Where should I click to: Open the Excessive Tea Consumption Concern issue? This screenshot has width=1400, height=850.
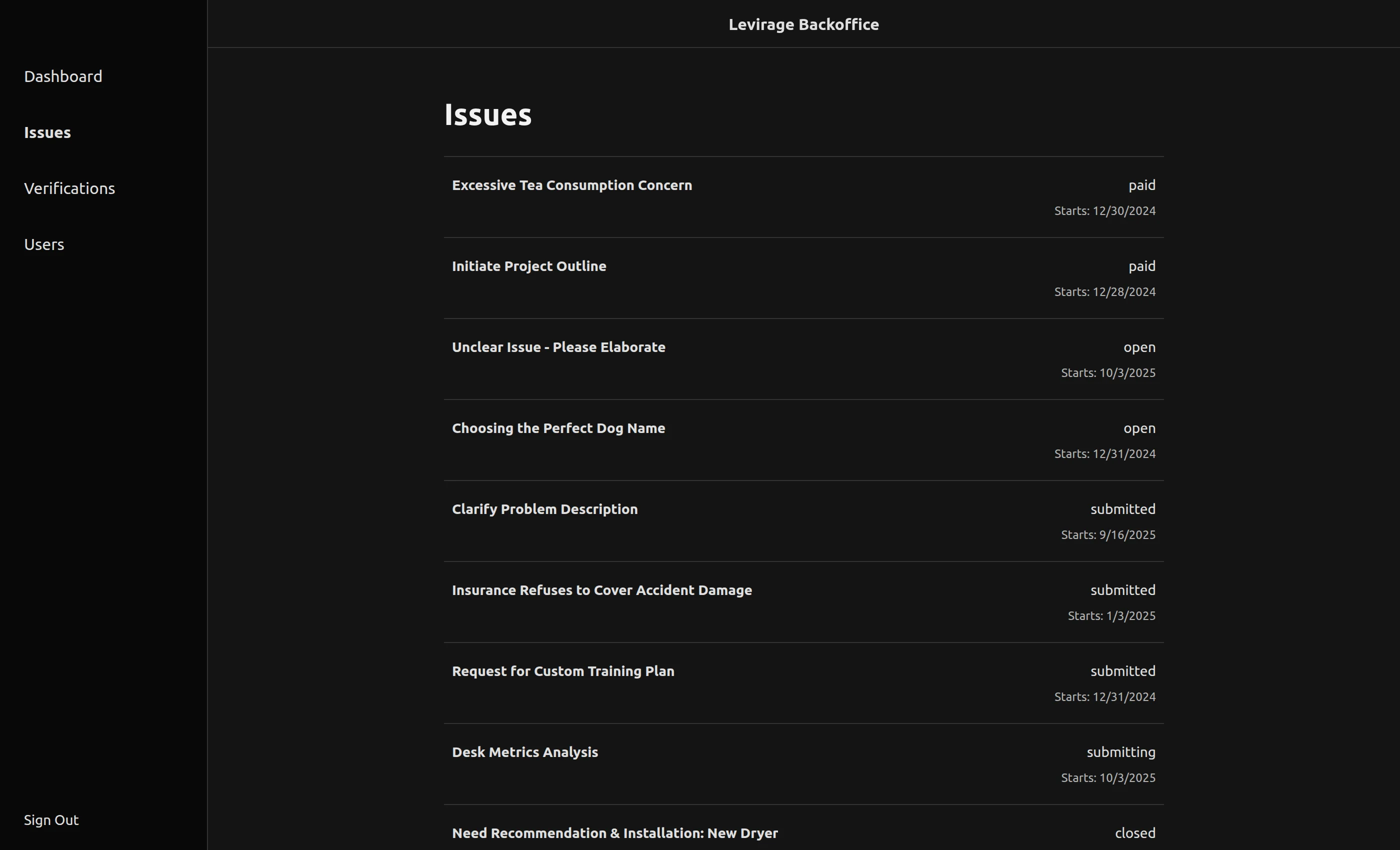(x=571, y=185)
